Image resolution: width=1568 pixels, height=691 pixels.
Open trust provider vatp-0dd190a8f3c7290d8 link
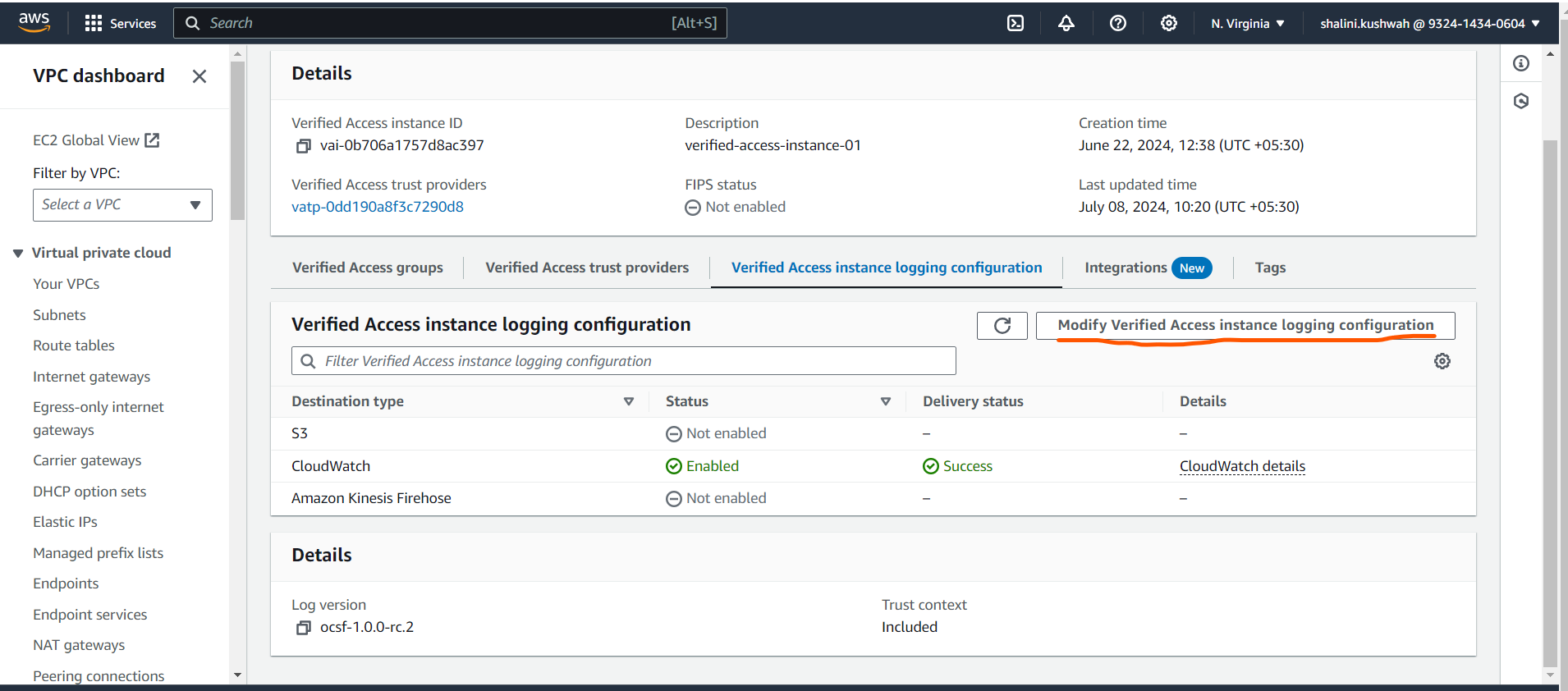point(378,207)
